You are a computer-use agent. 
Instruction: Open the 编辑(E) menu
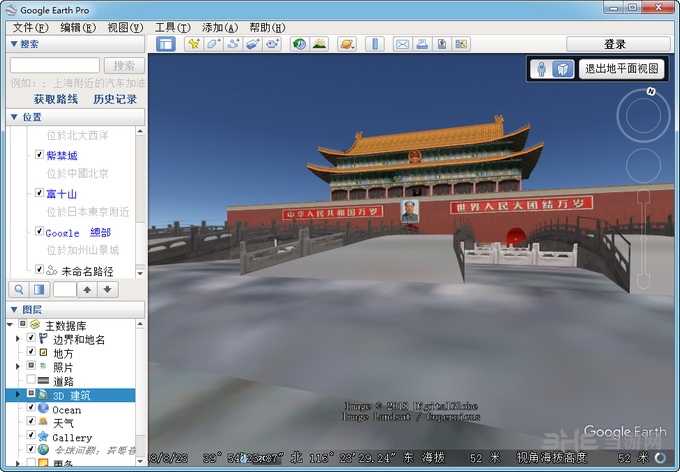[78, 28]
